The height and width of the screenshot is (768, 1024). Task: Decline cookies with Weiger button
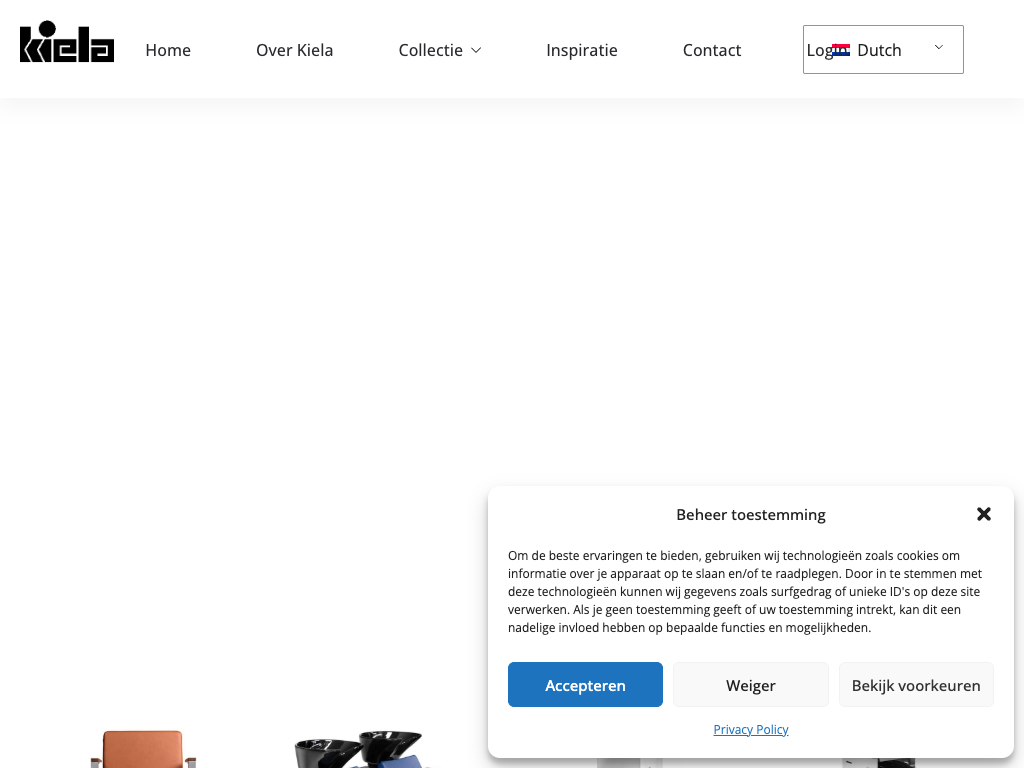[x=751, y=684]
